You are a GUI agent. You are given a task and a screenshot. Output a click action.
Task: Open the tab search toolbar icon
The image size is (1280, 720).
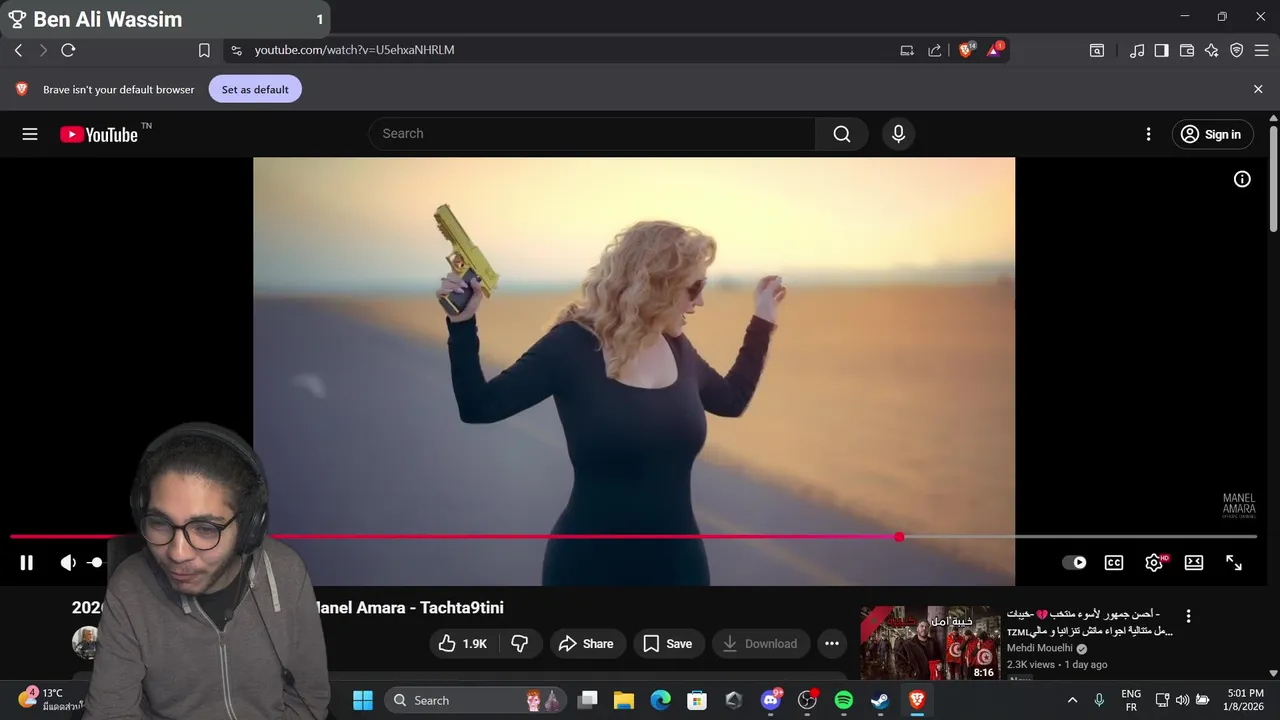tap(1097, 50)
